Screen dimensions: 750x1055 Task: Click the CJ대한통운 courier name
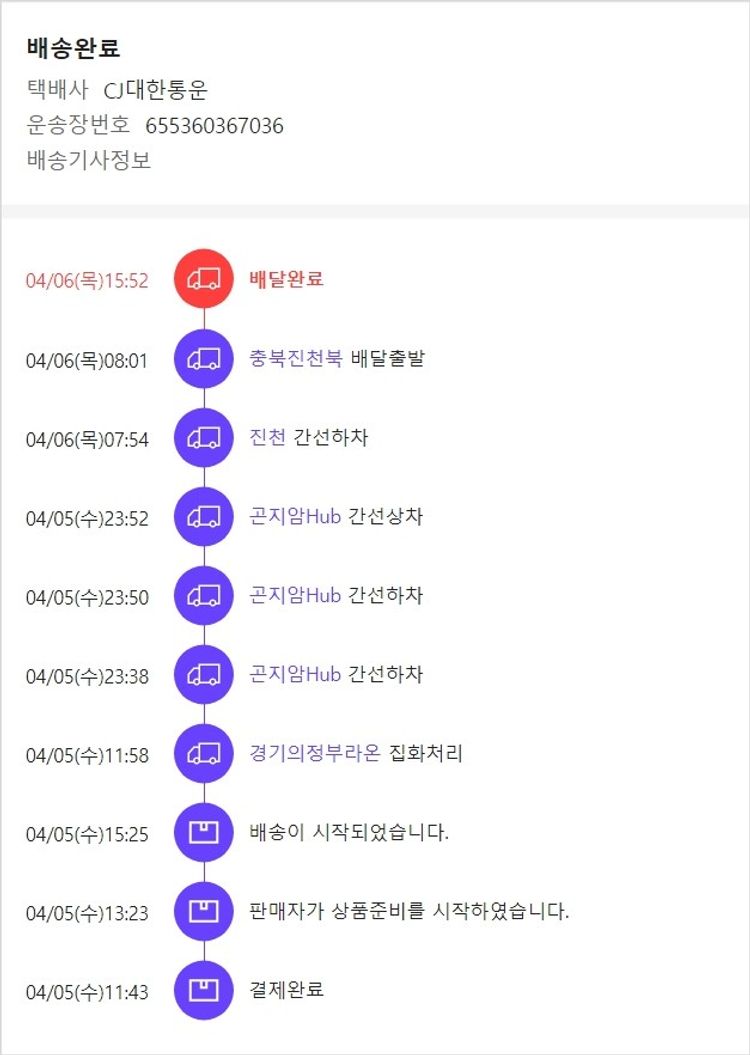pos(156,91)
